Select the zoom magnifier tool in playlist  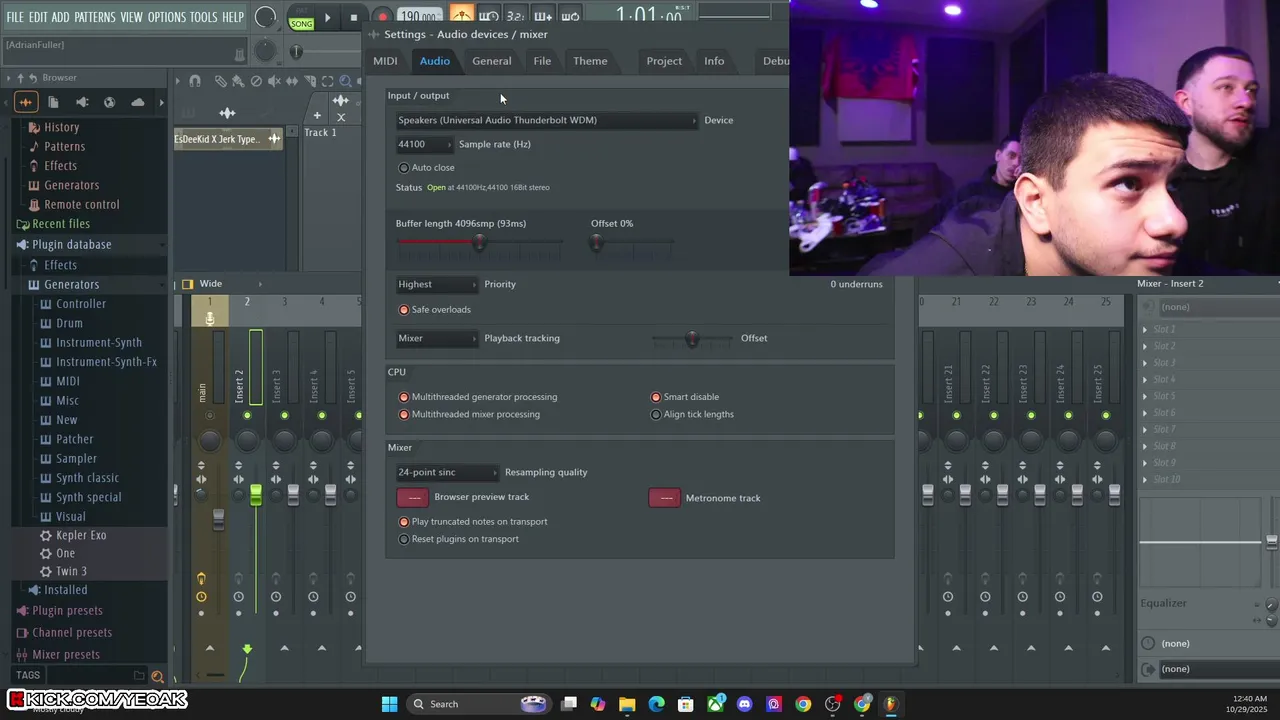coord(346,81)
